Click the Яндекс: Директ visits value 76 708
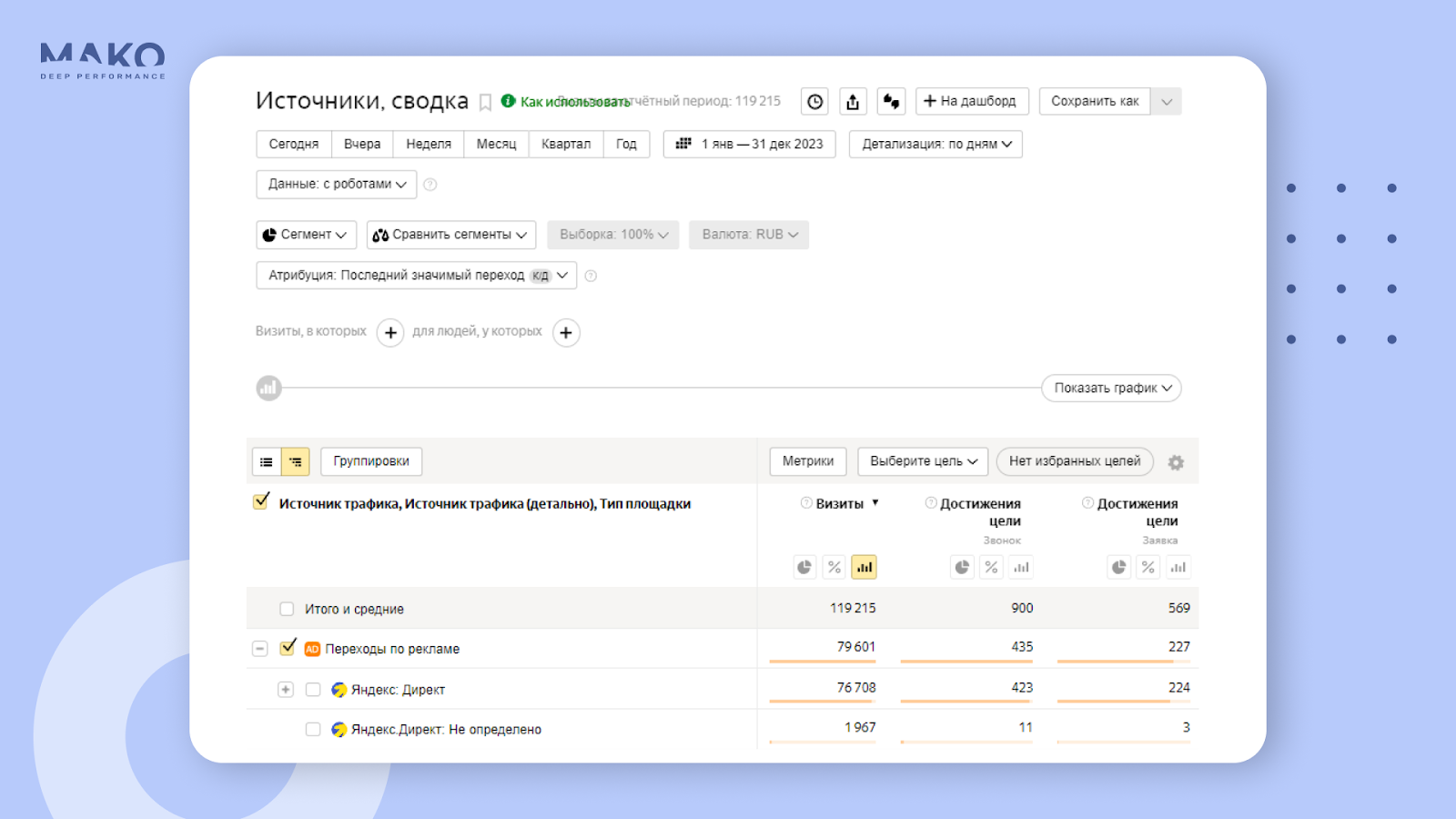The height and width of the screenshot is (819, 1456). [x=856, y=688]
